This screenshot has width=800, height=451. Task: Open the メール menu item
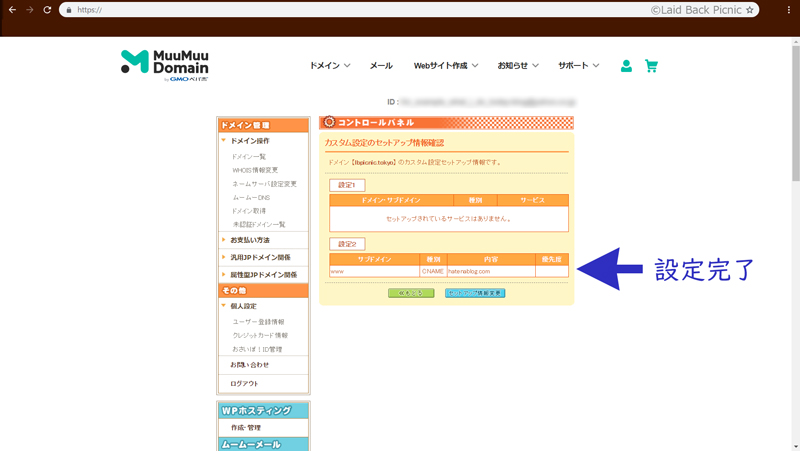[381, 65]
